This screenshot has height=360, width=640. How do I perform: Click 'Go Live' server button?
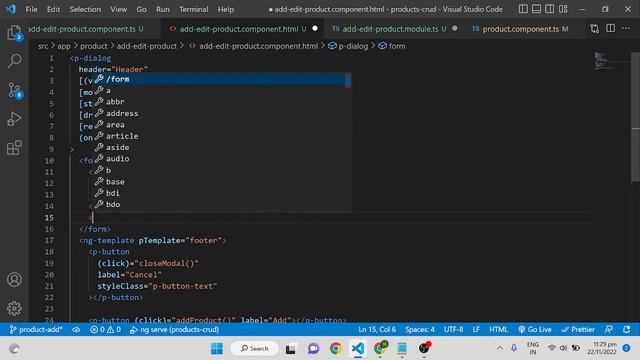[x=535, y=329]
